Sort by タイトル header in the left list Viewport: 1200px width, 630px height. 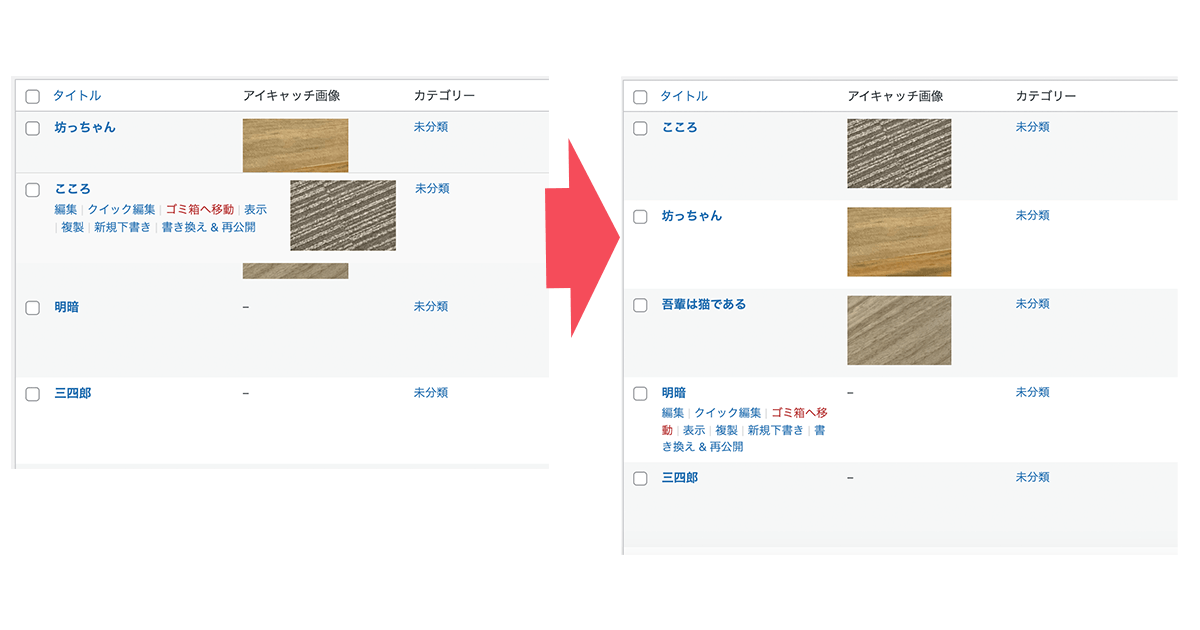point(77,96)
